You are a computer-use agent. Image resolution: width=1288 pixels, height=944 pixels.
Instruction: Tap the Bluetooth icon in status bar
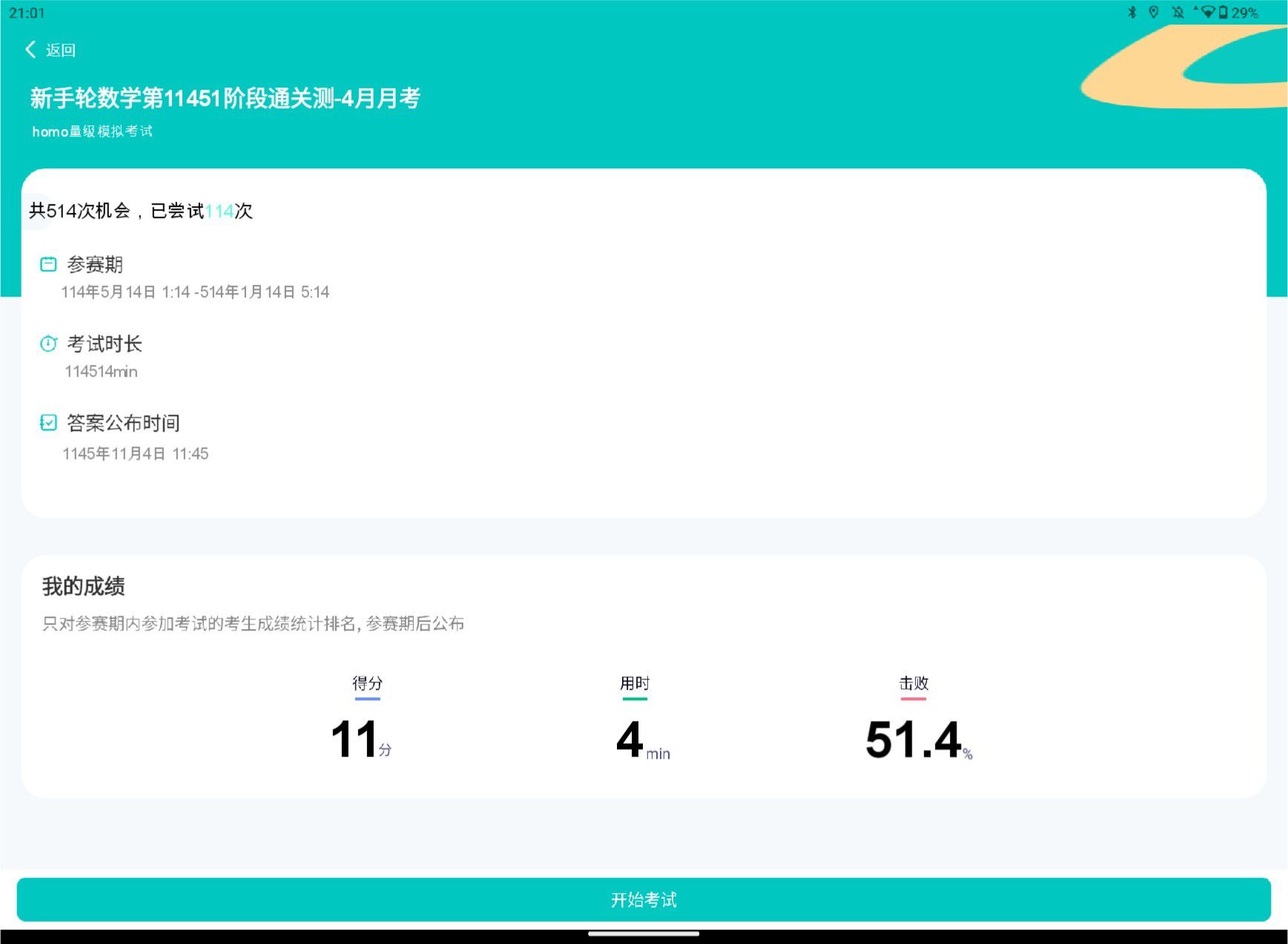(1132, 13)
